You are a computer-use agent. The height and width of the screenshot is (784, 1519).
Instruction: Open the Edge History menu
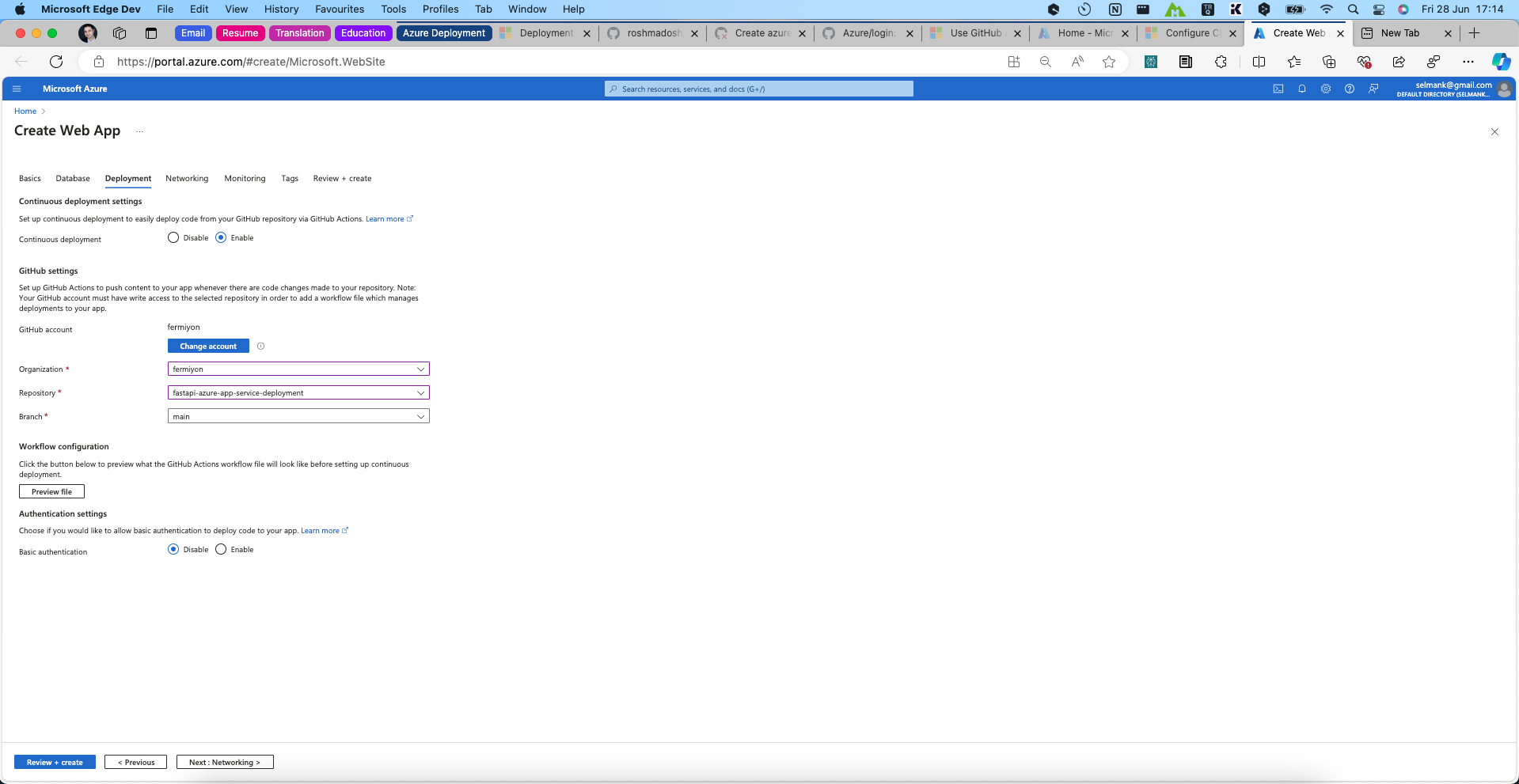281,9
